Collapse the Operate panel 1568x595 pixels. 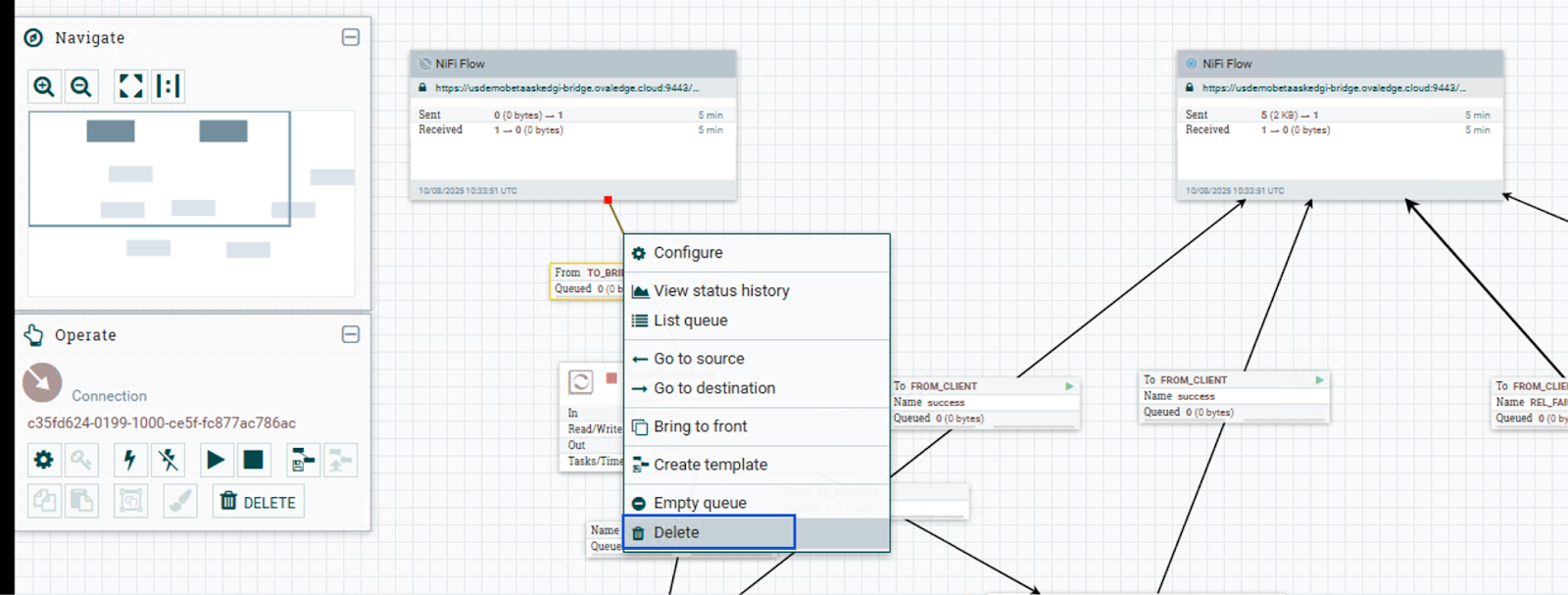click(350, 334)
